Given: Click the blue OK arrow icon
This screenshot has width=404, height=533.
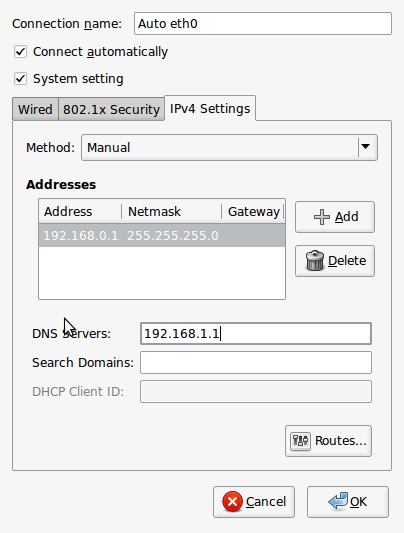Looking at the screenshot, I should click(338, 501).
